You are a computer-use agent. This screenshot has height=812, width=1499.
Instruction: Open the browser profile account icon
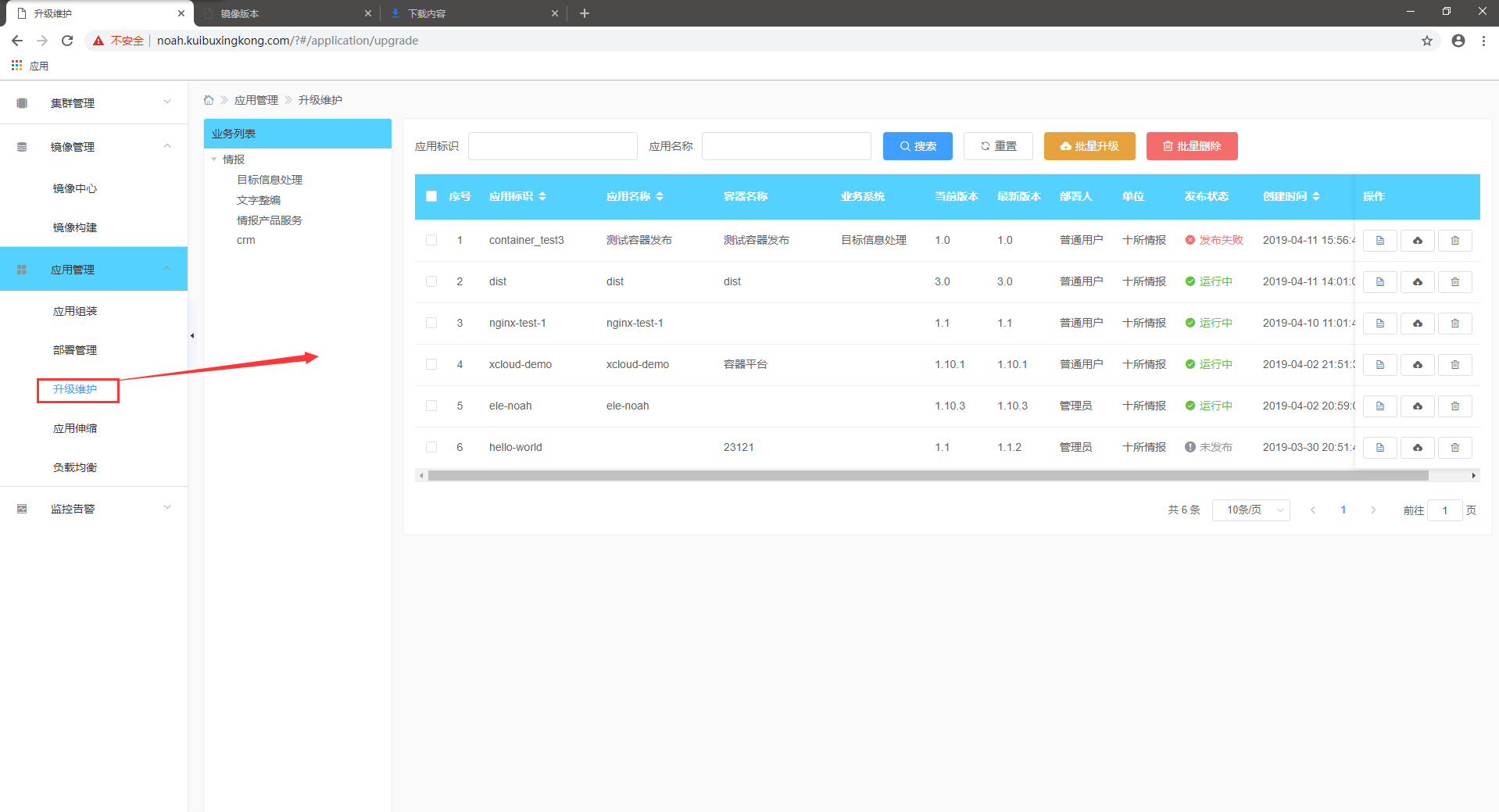(x=1458, y=41)
